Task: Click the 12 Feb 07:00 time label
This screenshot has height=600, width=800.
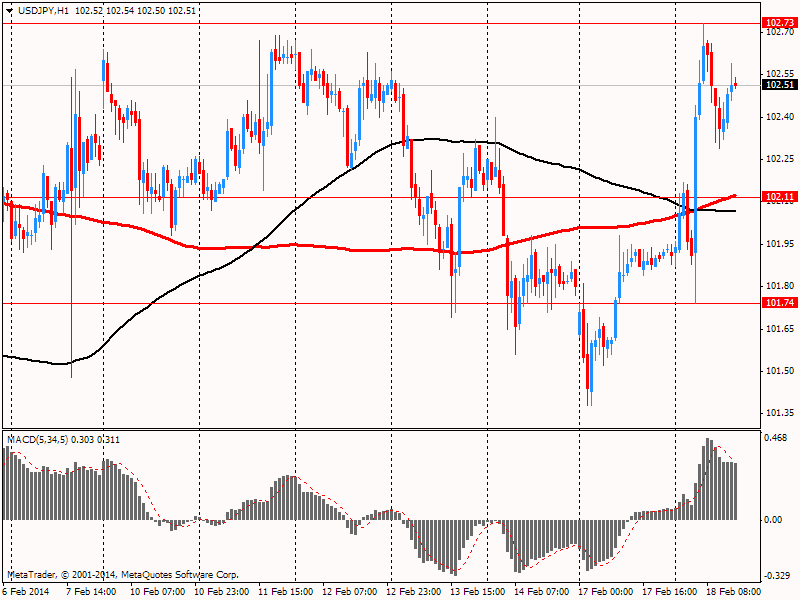Action: (x=349, y=591)
